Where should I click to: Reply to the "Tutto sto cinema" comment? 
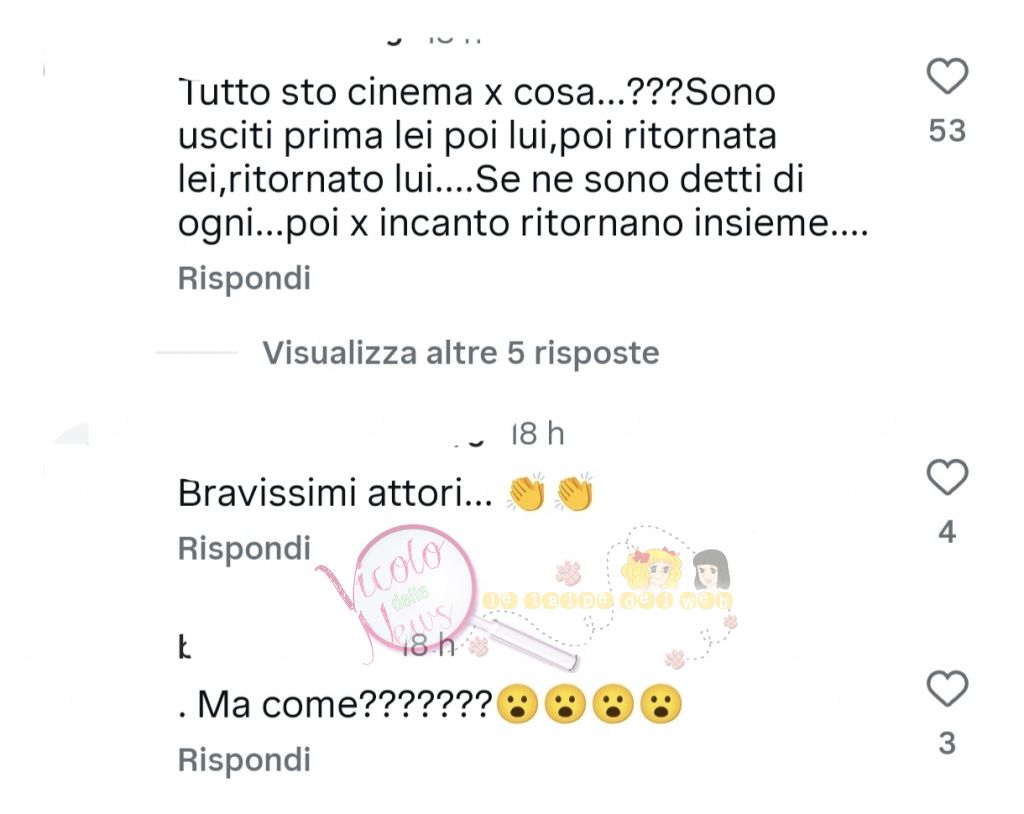point(244,278)
